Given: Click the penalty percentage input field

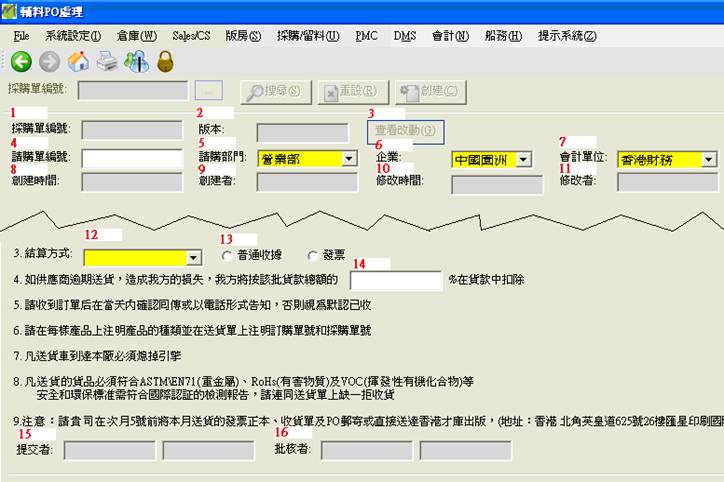Looking at the screenshot, I should point(396,280).
